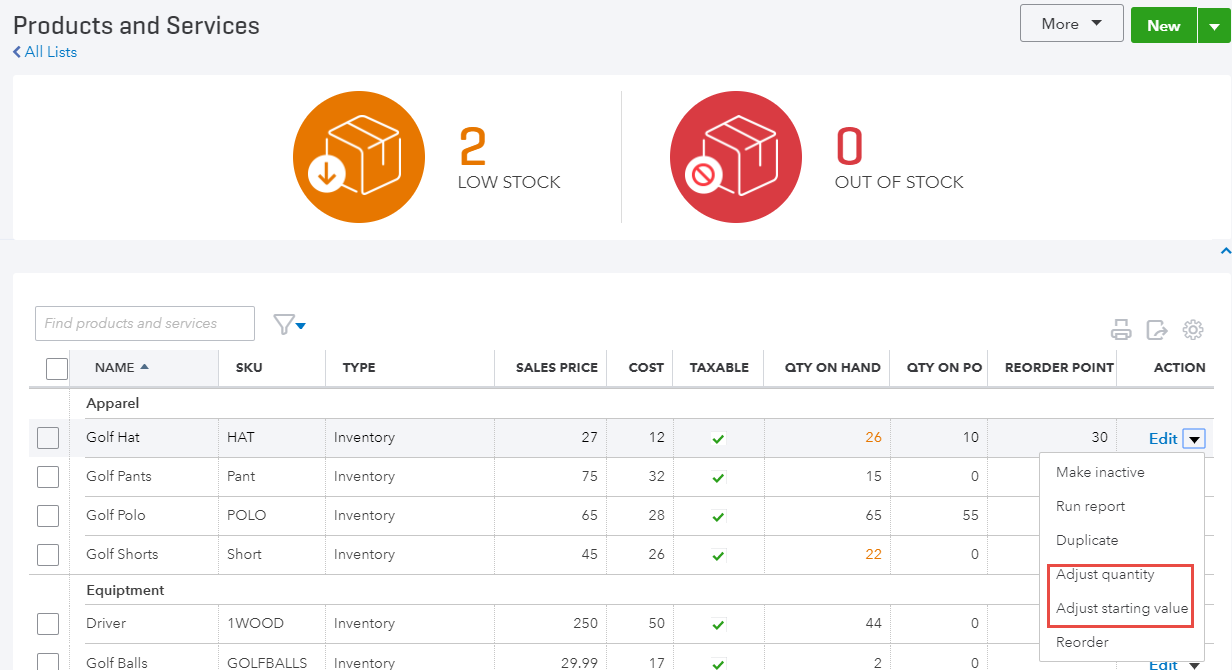Click Golf Hat reorder point 30
1232x670 pixels.
coord(1099,438)
